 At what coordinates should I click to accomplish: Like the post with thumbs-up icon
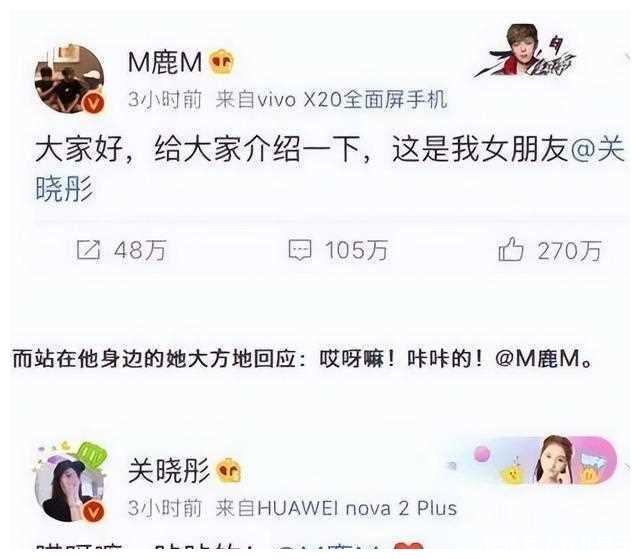point(511,249)
